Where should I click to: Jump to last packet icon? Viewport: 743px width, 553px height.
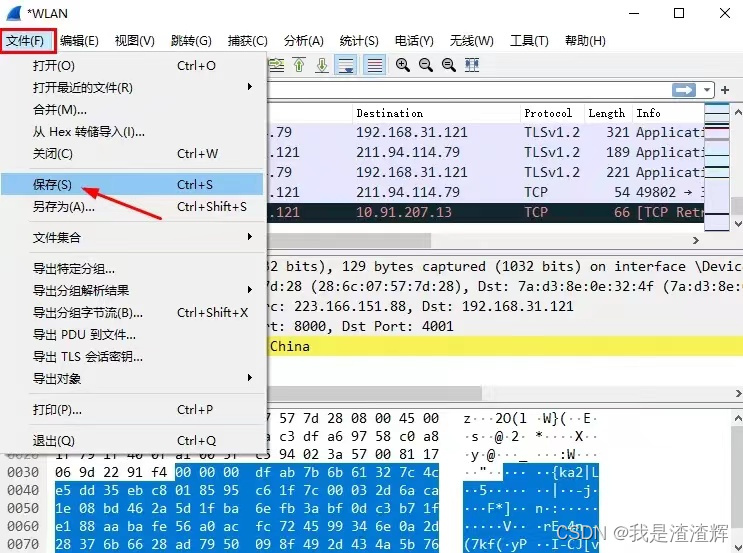(322, 65)
